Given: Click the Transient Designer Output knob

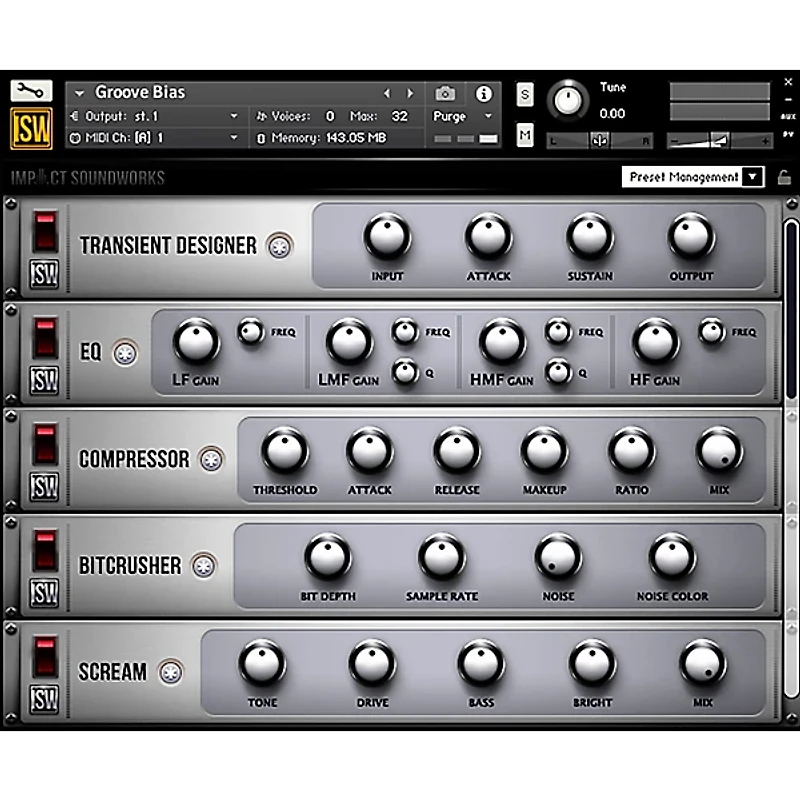Looking at the screenshot, I should (x=691, y=237).
